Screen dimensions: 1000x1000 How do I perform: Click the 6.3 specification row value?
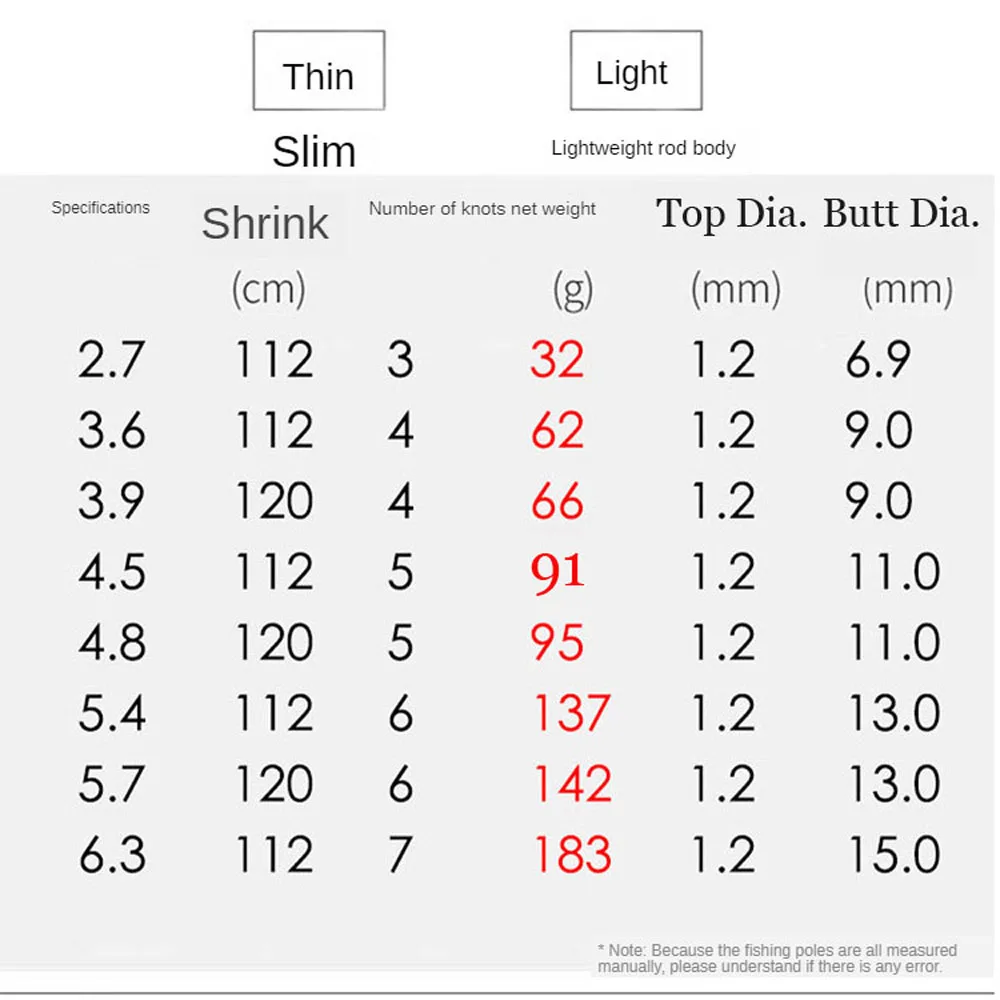click(112, 856)
